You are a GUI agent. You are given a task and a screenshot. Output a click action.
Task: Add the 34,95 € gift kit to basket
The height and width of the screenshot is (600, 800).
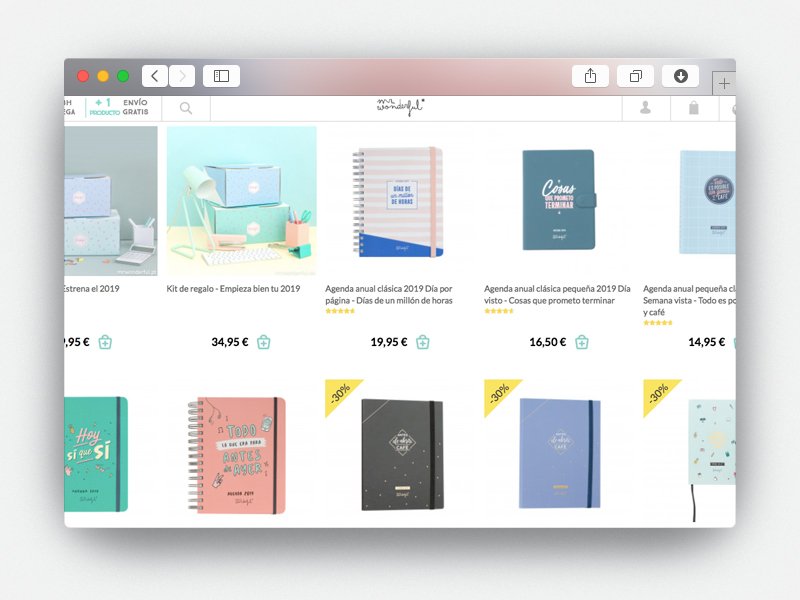[264, 342]
